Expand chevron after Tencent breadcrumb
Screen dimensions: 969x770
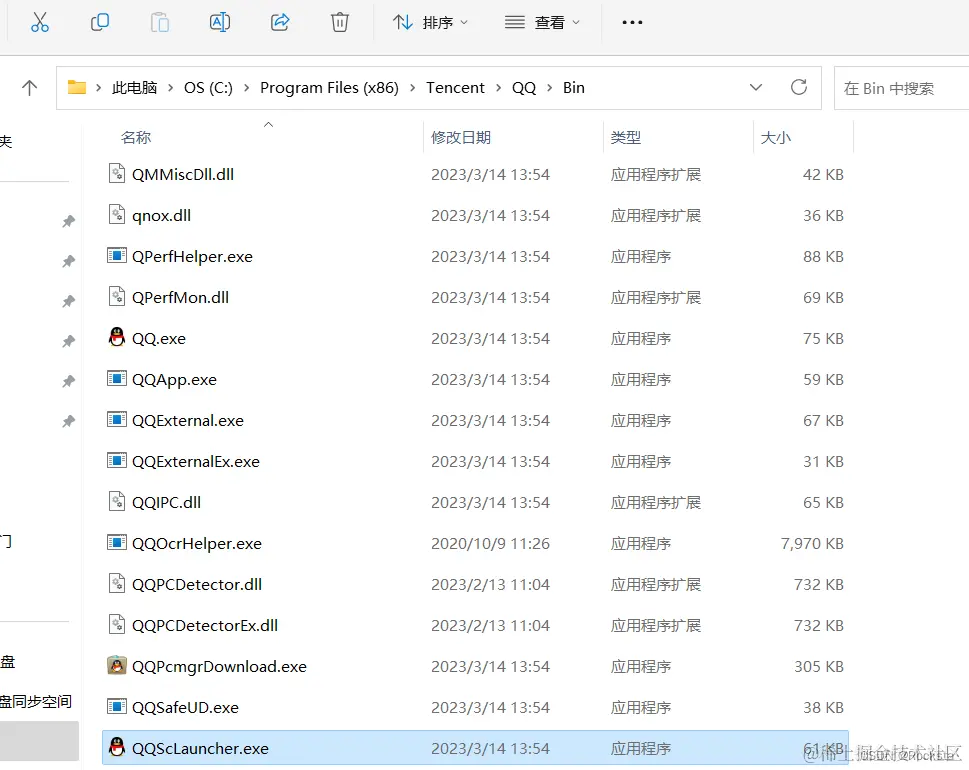coord(498,88)
